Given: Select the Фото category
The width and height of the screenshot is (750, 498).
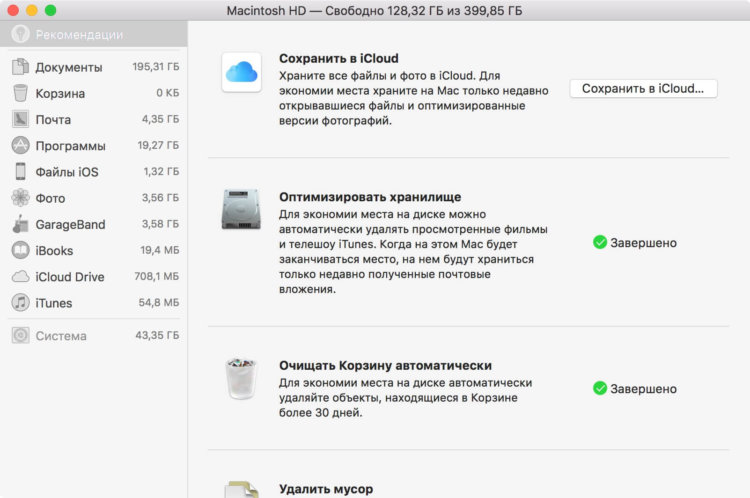Looking at the screenshot, I should pos(94,198).
